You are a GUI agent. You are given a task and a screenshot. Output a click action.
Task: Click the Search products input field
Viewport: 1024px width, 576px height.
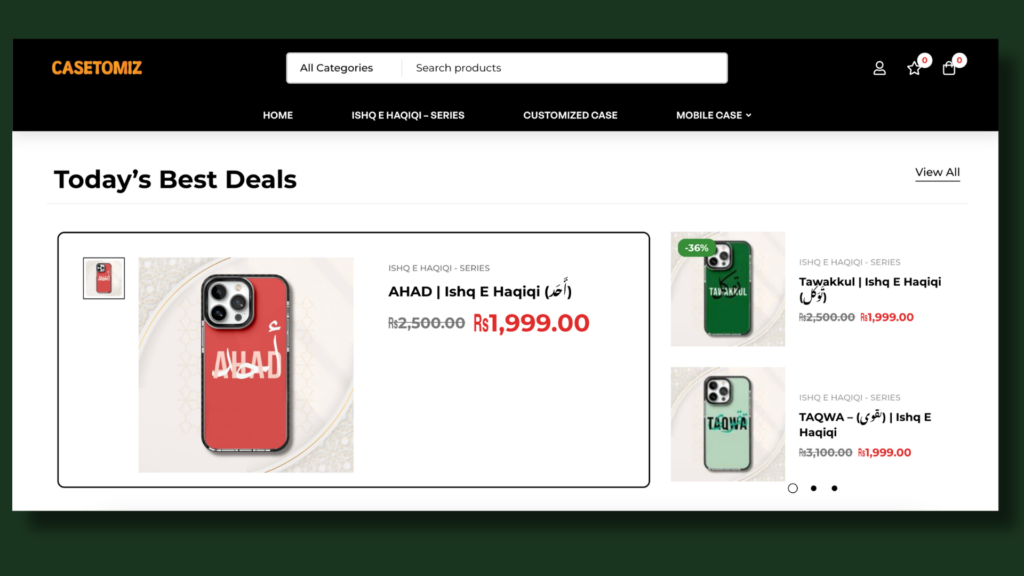click(x=564, y=68)
